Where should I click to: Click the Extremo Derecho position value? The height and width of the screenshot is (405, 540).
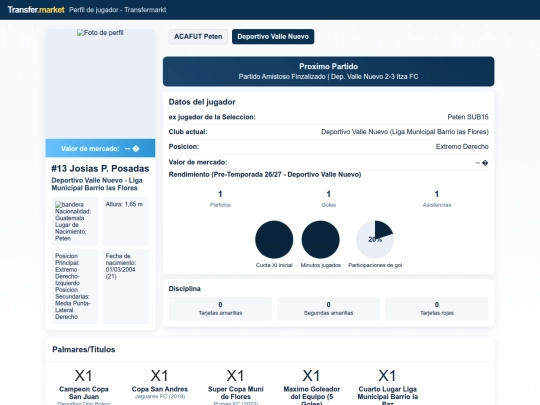pyautogui.click(x=462, y=147)
